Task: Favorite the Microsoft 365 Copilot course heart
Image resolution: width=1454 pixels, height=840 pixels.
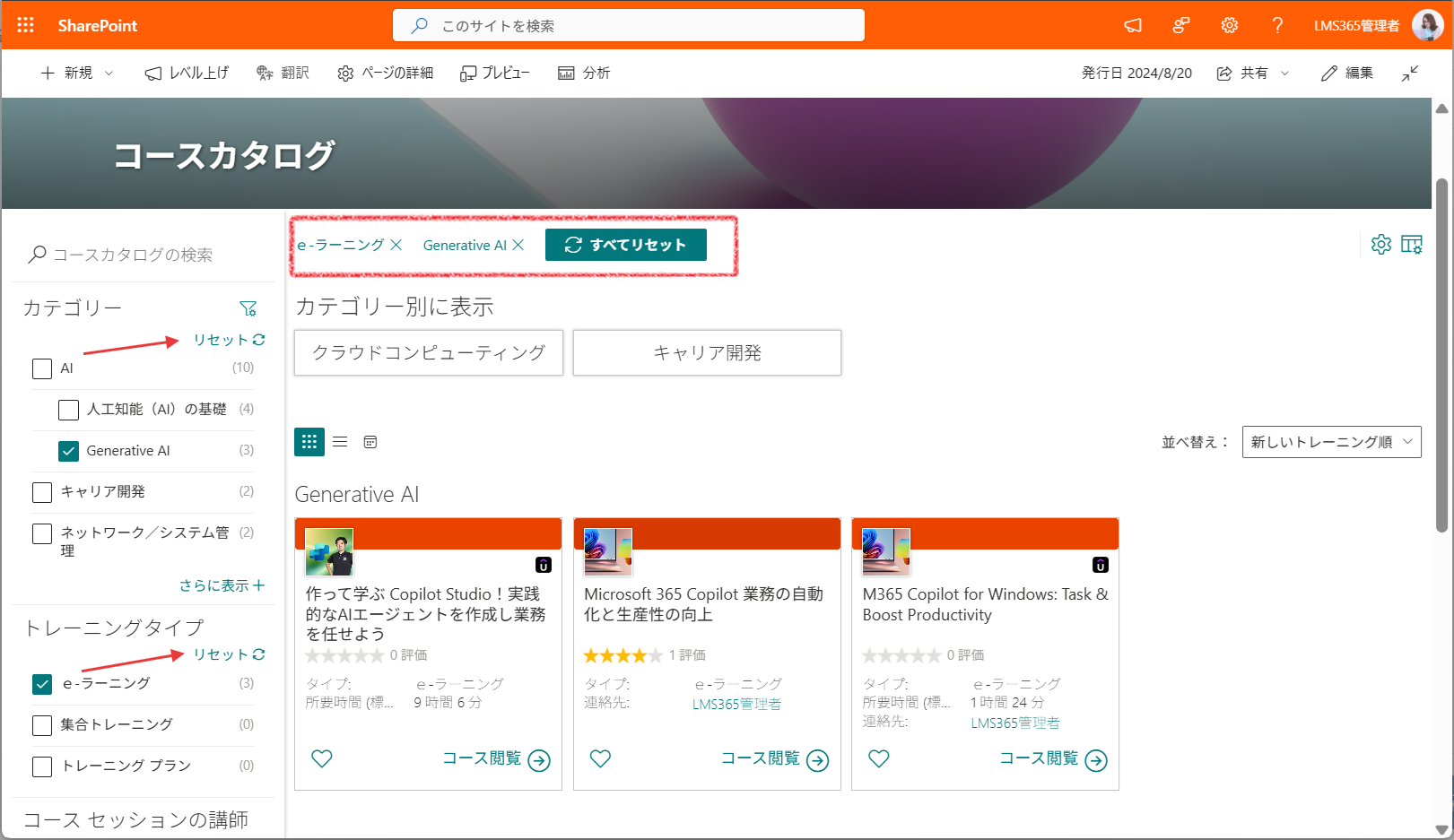Action: [x=600, y=758]
